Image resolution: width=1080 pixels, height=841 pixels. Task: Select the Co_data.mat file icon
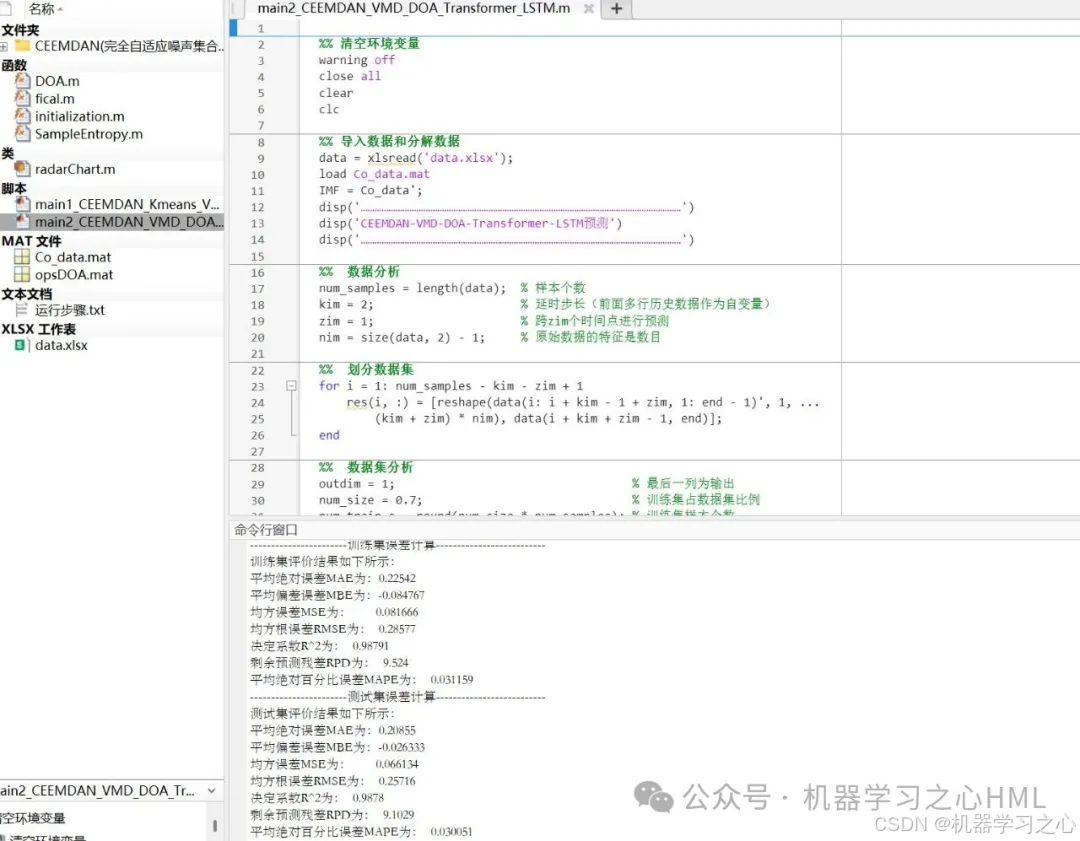click(23, 257)
